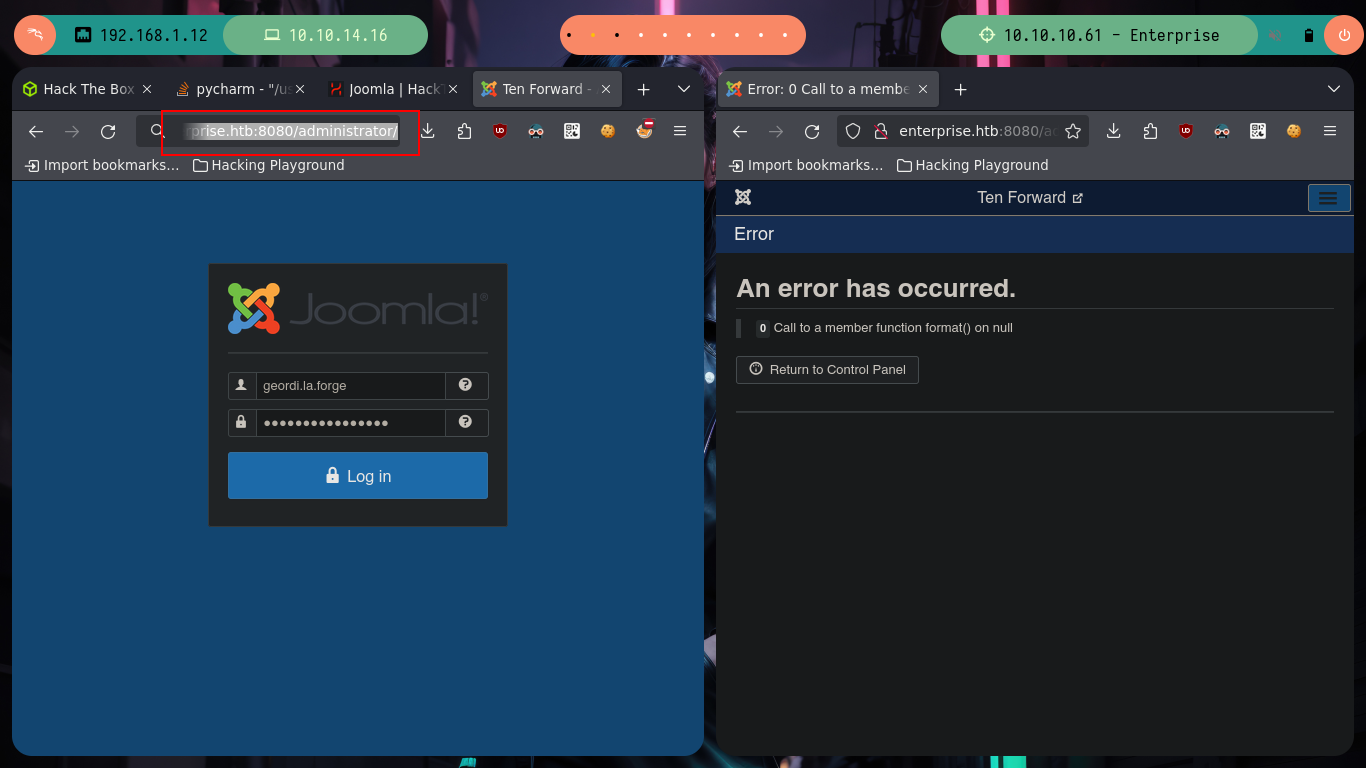This screenshot has width=1366, height=768.
Task: Open QR code extension in right browser window
Action: 1258,131
